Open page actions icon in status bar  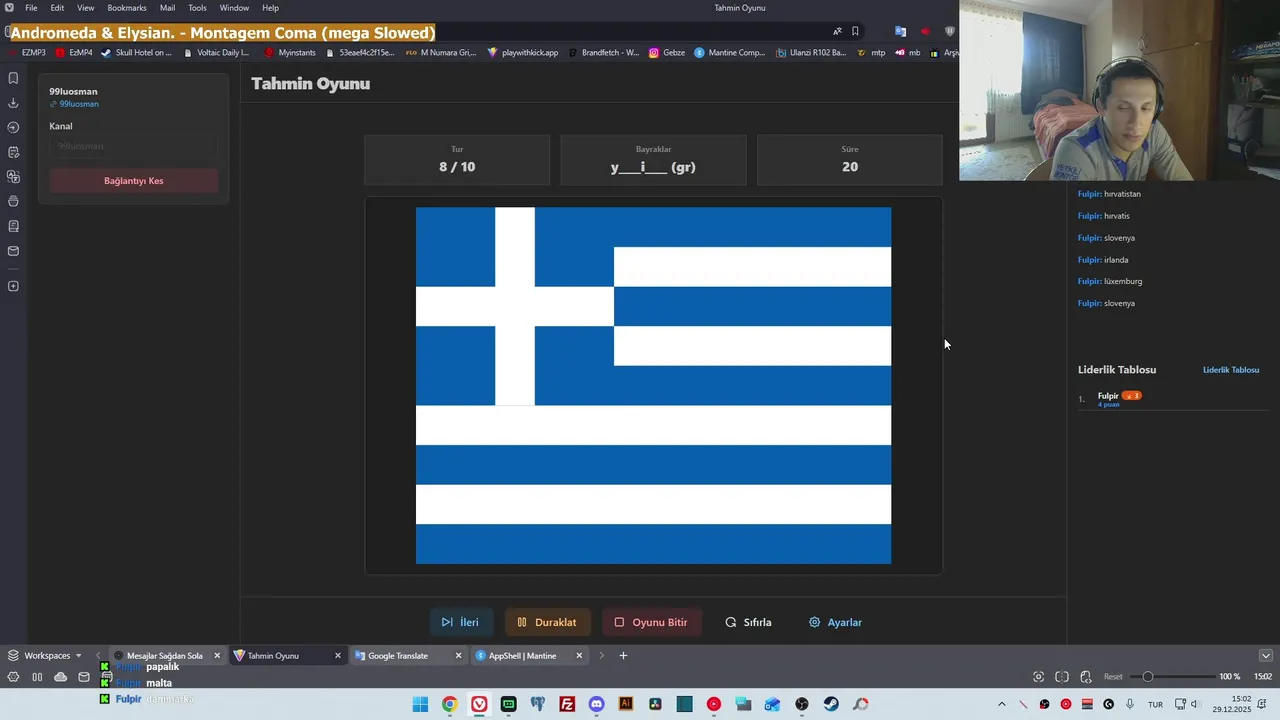click(1086, 677)
